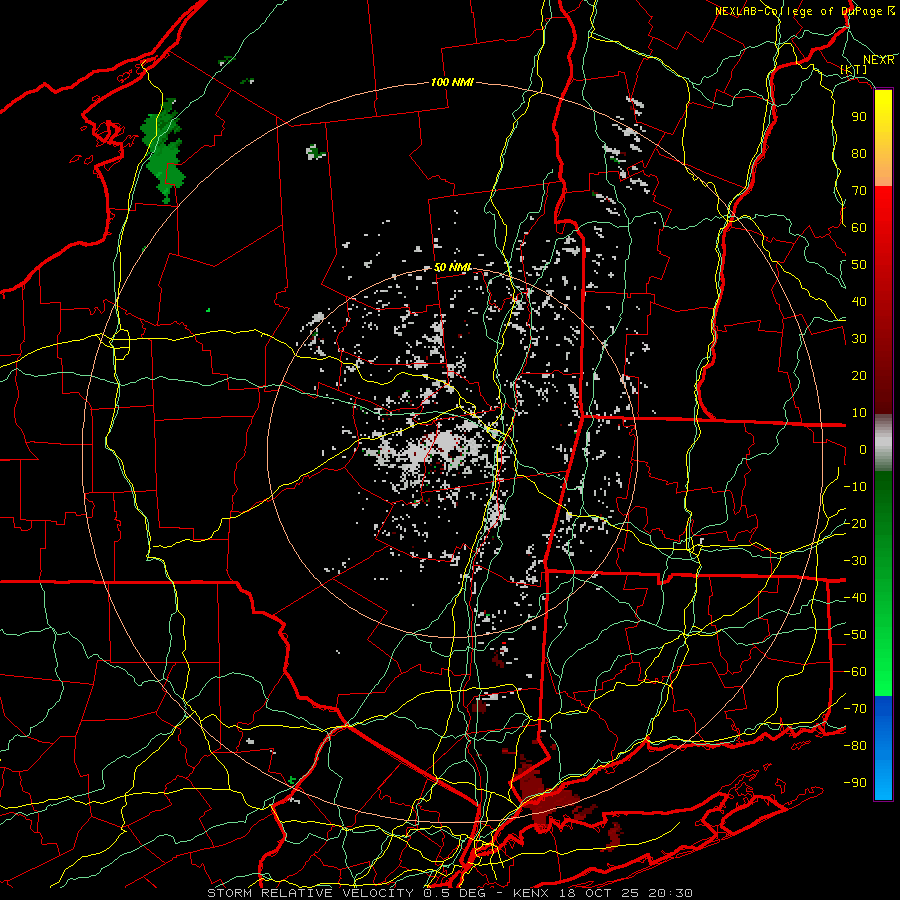The image size is (900, 900).
Task: Click the 80 value on velocity scale
Action: 859,154
